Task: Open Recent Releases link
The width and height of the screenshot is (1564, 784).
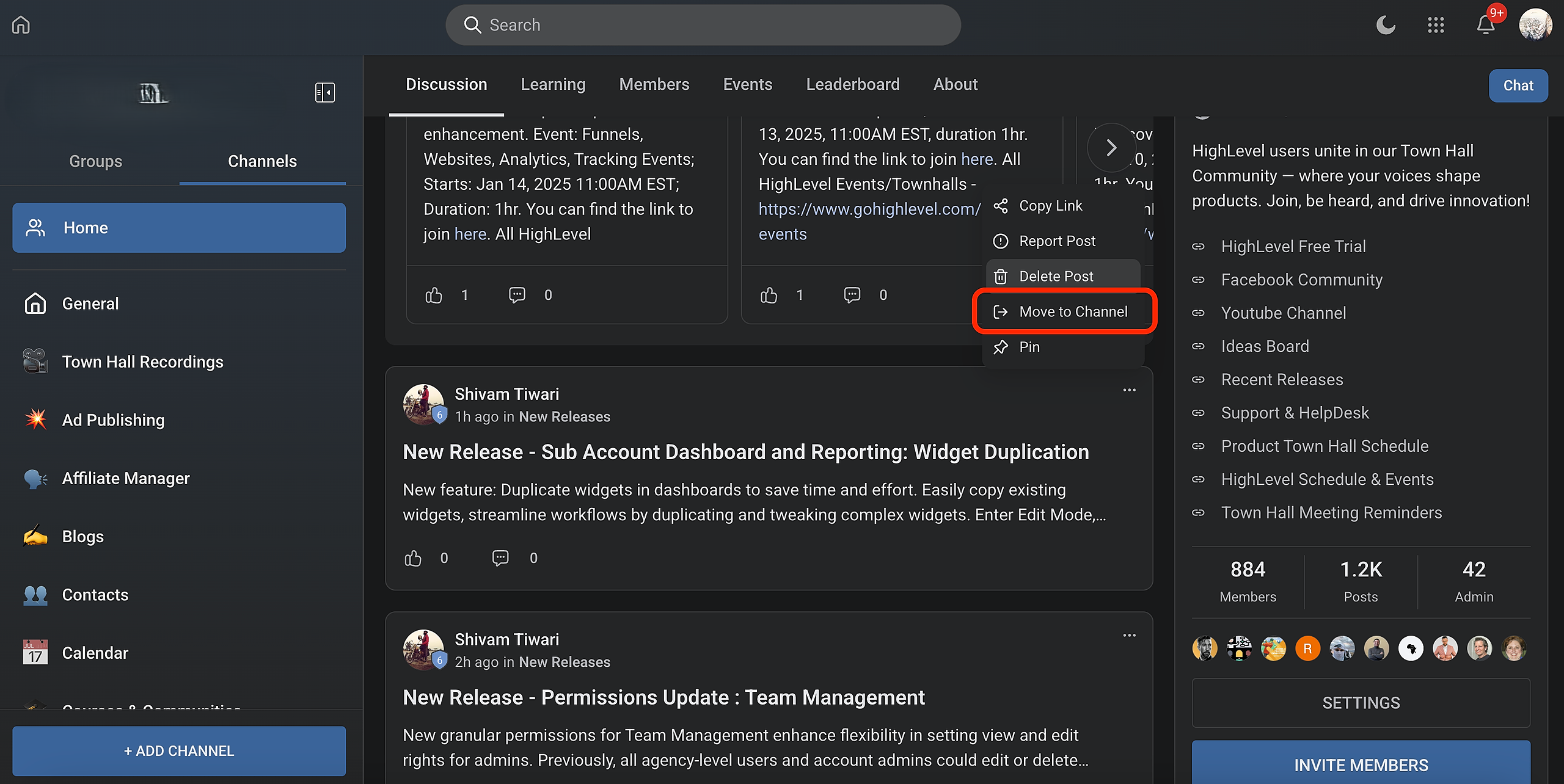Action: click(1282, 380)
